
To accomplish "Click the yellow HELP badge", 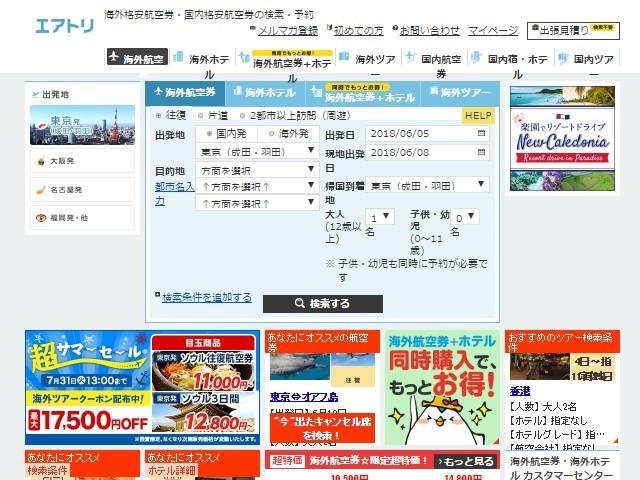I will (x=478, y=116).
